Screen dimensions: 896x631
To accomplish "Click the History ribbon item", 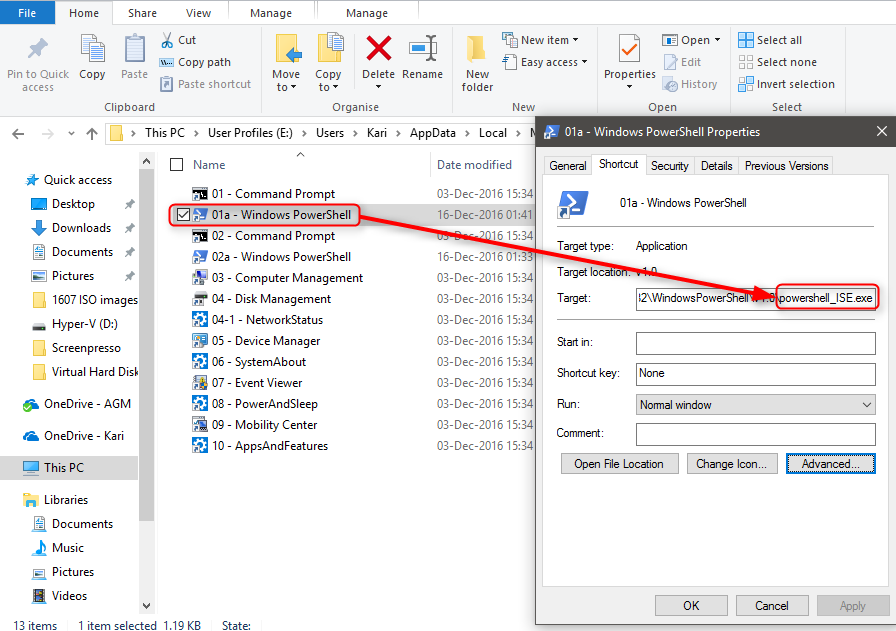I will coord(690,84).
